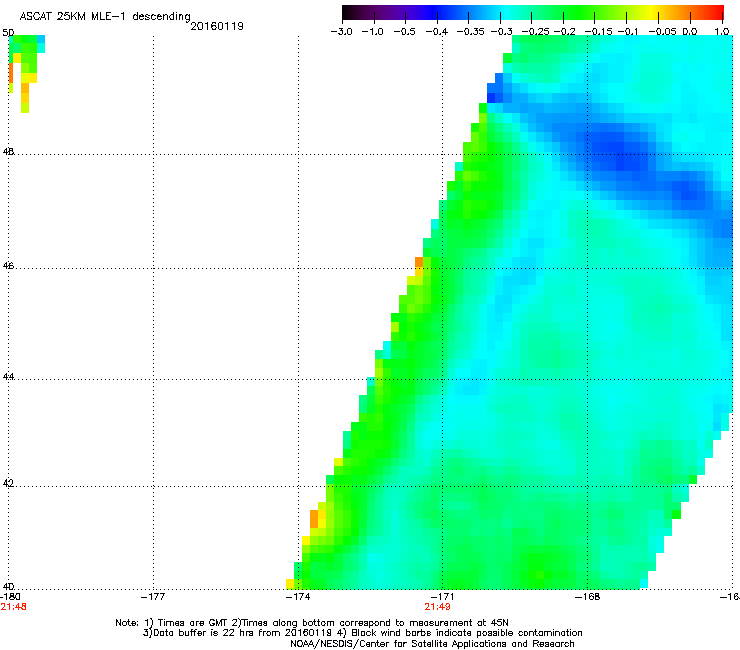Click the latitude label "50"
740x650 pixels.
point(8,33)
